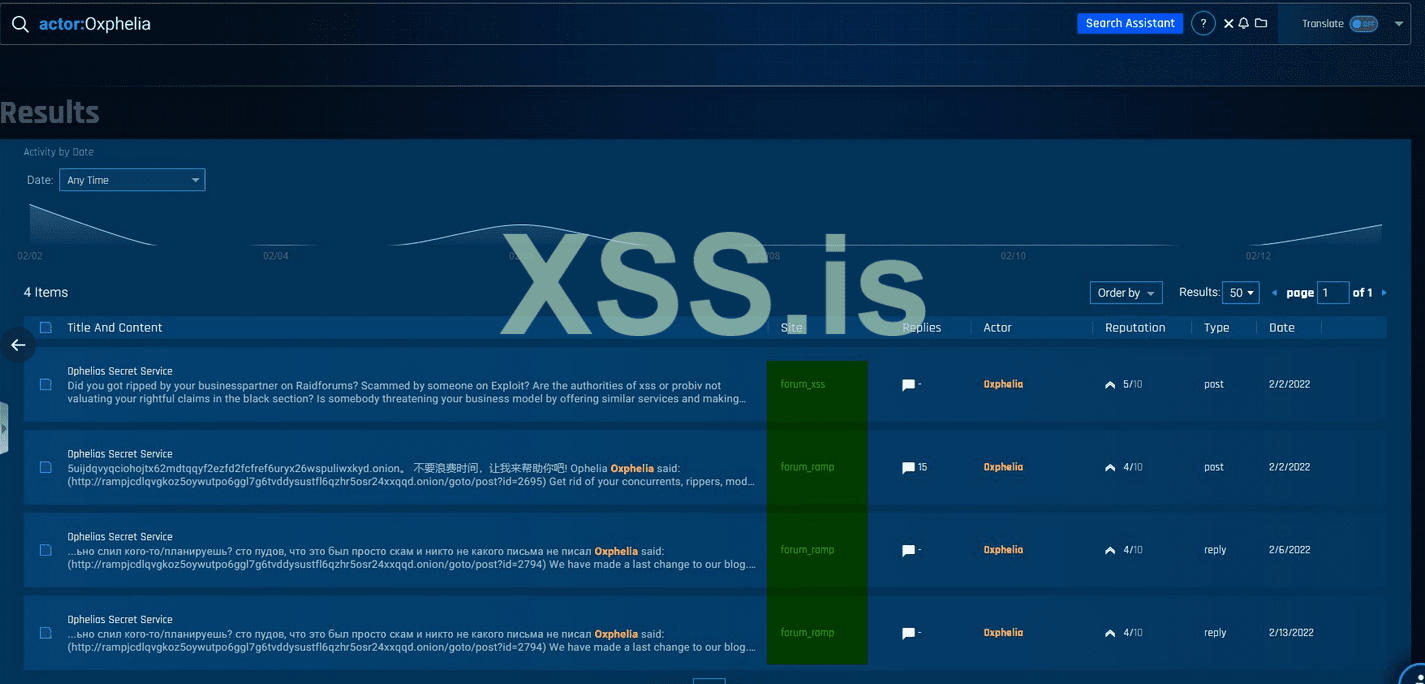
Task: Open the Order by dropdown
Action: (x=1126, y=293)
